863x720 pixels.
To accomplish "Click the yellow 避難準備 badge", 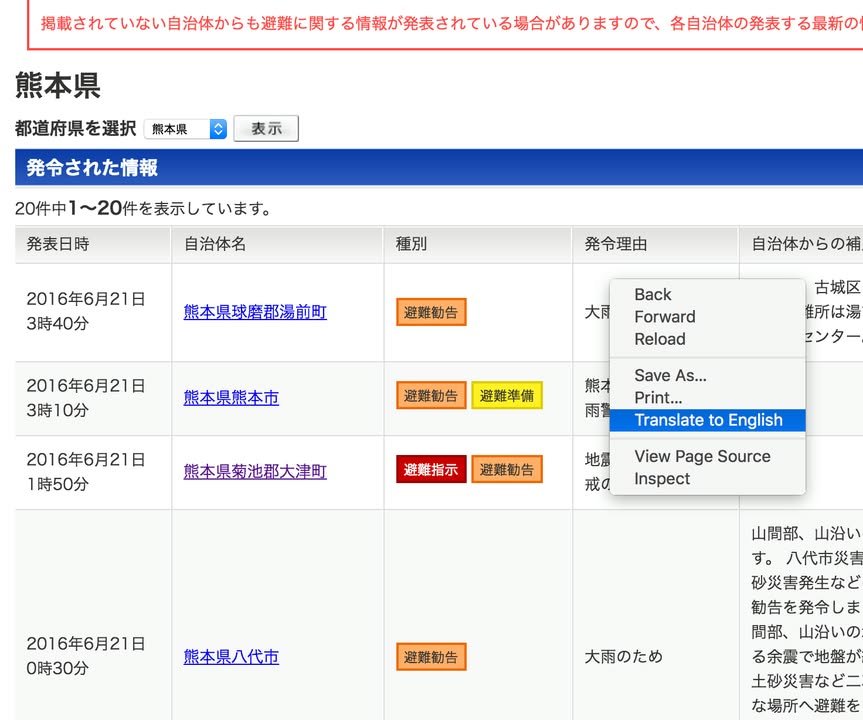I will point(507,396).
